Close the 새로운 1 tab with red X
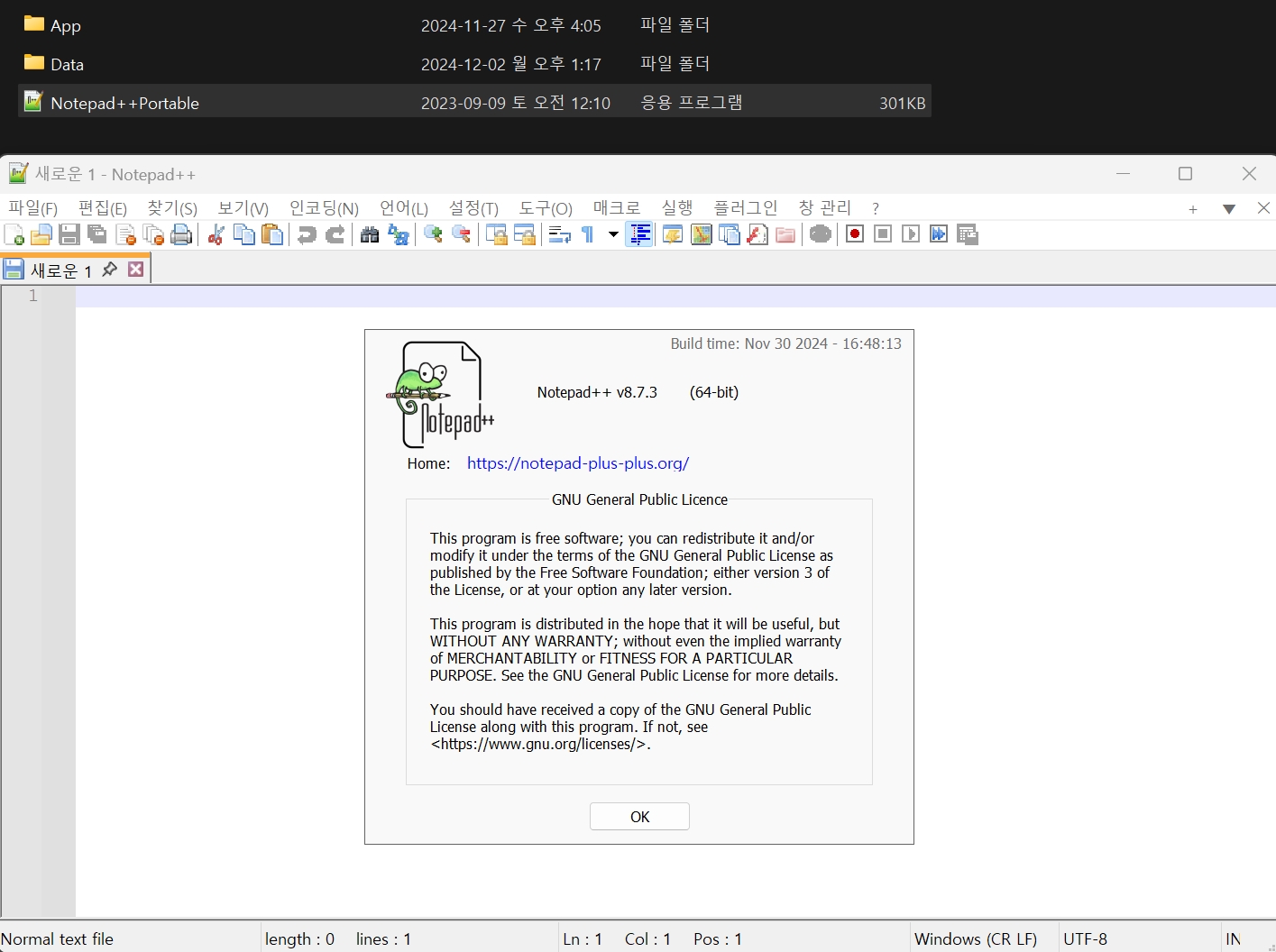The height and width of the screenshot is (952, 1276). click(136, 269)
